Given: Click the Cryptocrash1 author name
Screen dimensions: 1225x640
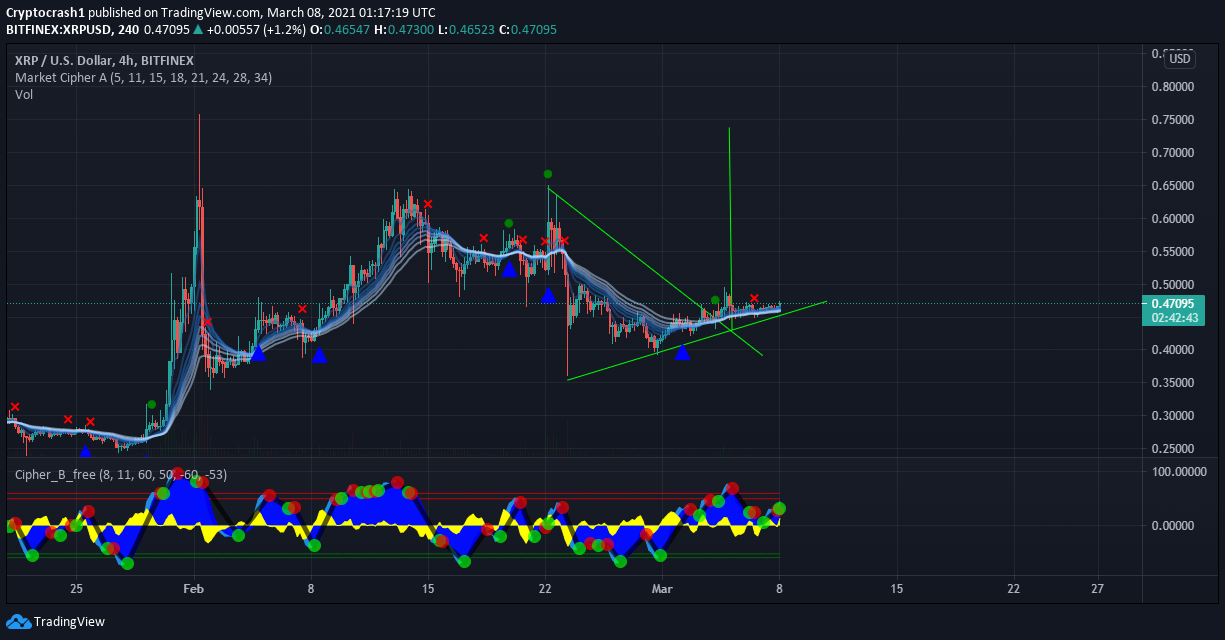Looking at the screenshot, I should coord(45,13).
